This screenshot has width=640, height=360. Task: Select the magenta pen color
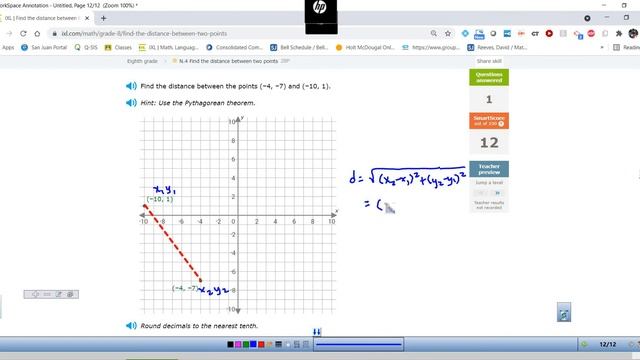(238, 344)
